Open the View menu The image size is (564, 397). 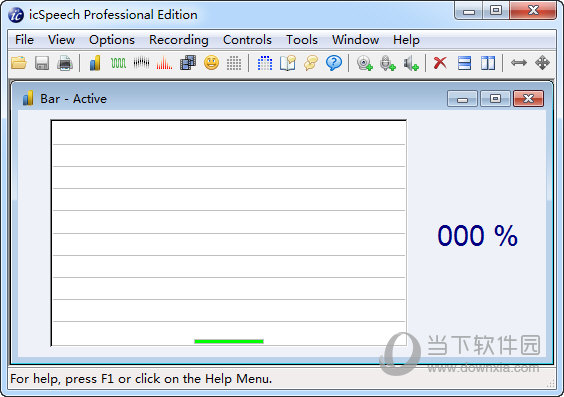pyautogui.click(x=62, y=40)
